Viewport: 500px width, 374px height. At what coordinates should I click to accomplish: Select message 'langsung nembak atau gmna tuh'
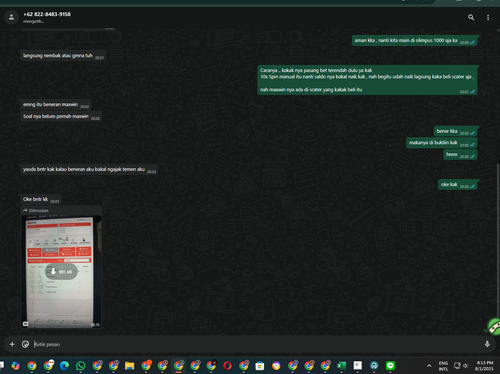(63, 56)
